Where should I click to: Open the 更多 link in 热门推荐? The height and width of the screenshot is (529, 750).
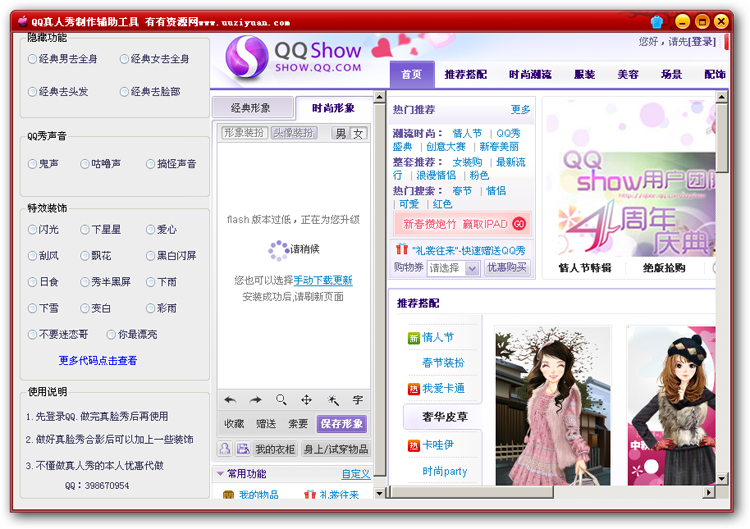(520, 110)
